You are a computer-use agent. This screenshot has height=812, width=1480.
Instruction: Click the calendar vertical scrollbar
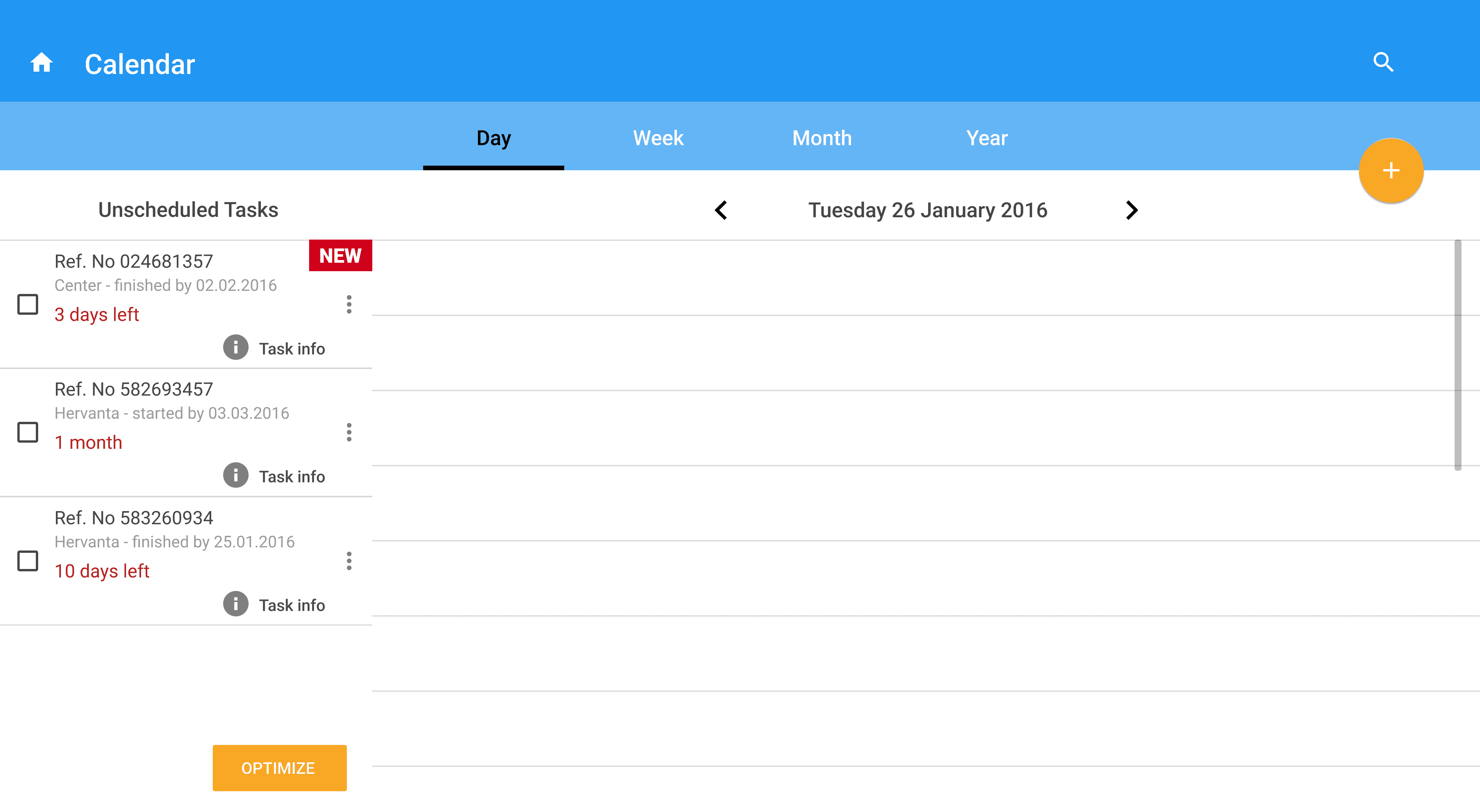tap(1457, 355)
